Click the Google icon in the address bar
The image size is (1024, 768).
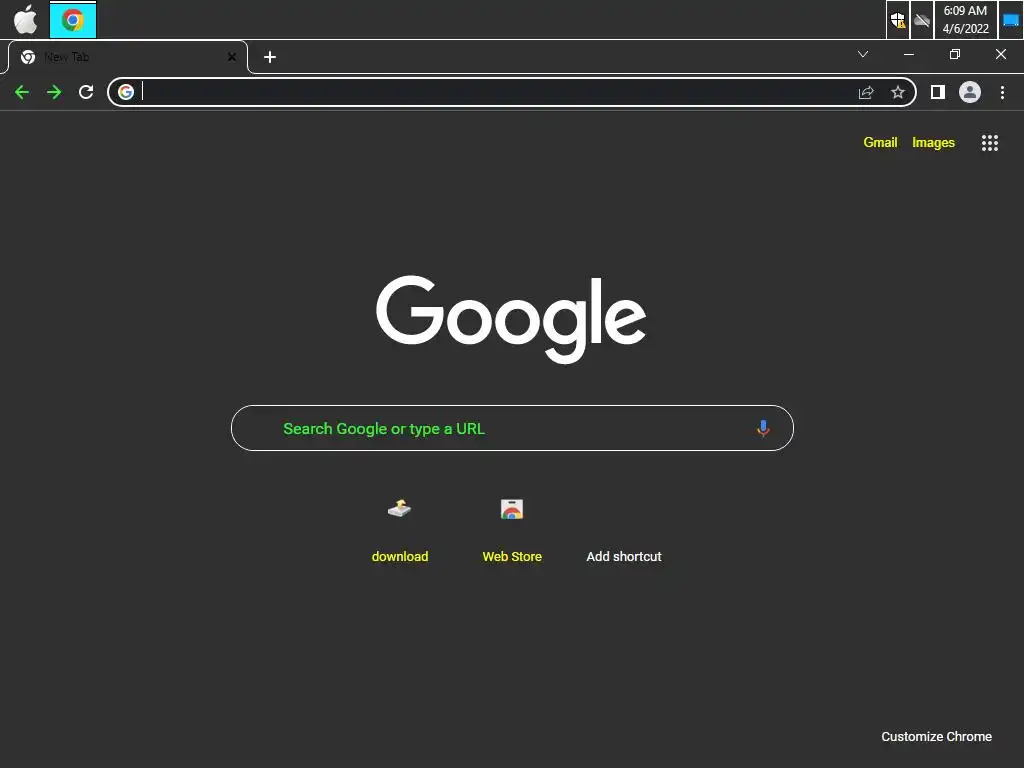126,92
